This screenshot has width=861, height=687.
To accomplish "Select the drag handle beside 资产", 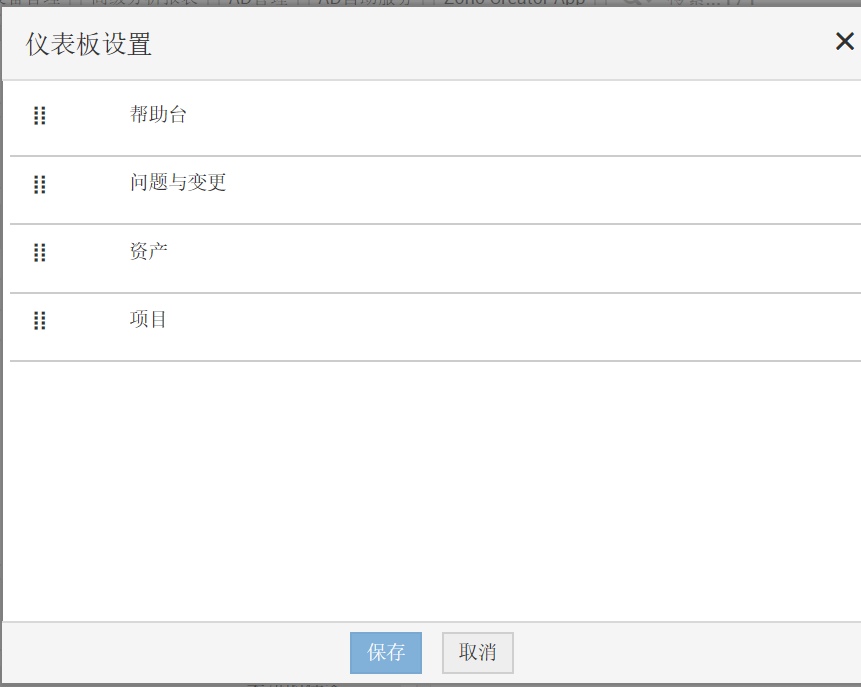I will [x=40, y=252].
